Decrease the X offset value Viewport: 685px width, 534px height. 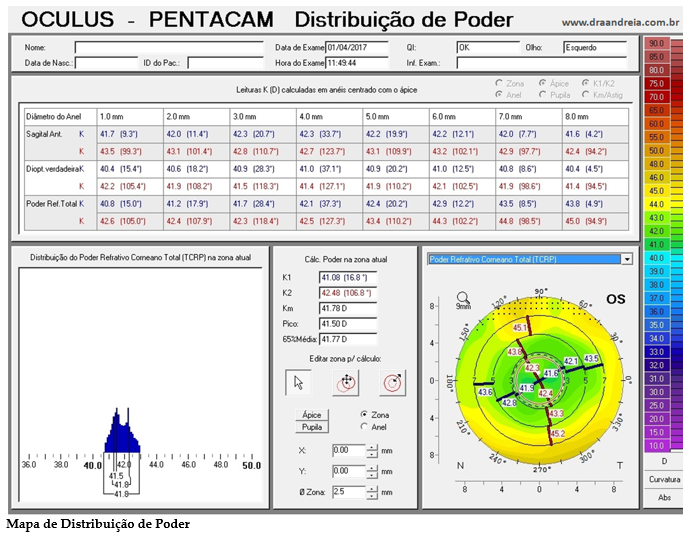click(371, 454)
